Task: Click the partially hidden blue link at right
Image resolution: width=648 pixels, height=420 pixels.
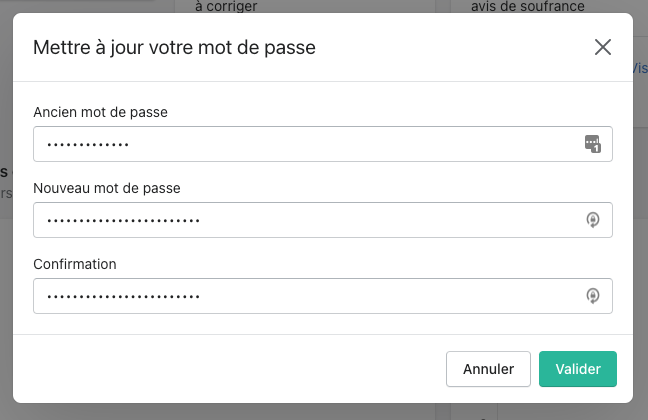Action: click(x=640, y=69)
